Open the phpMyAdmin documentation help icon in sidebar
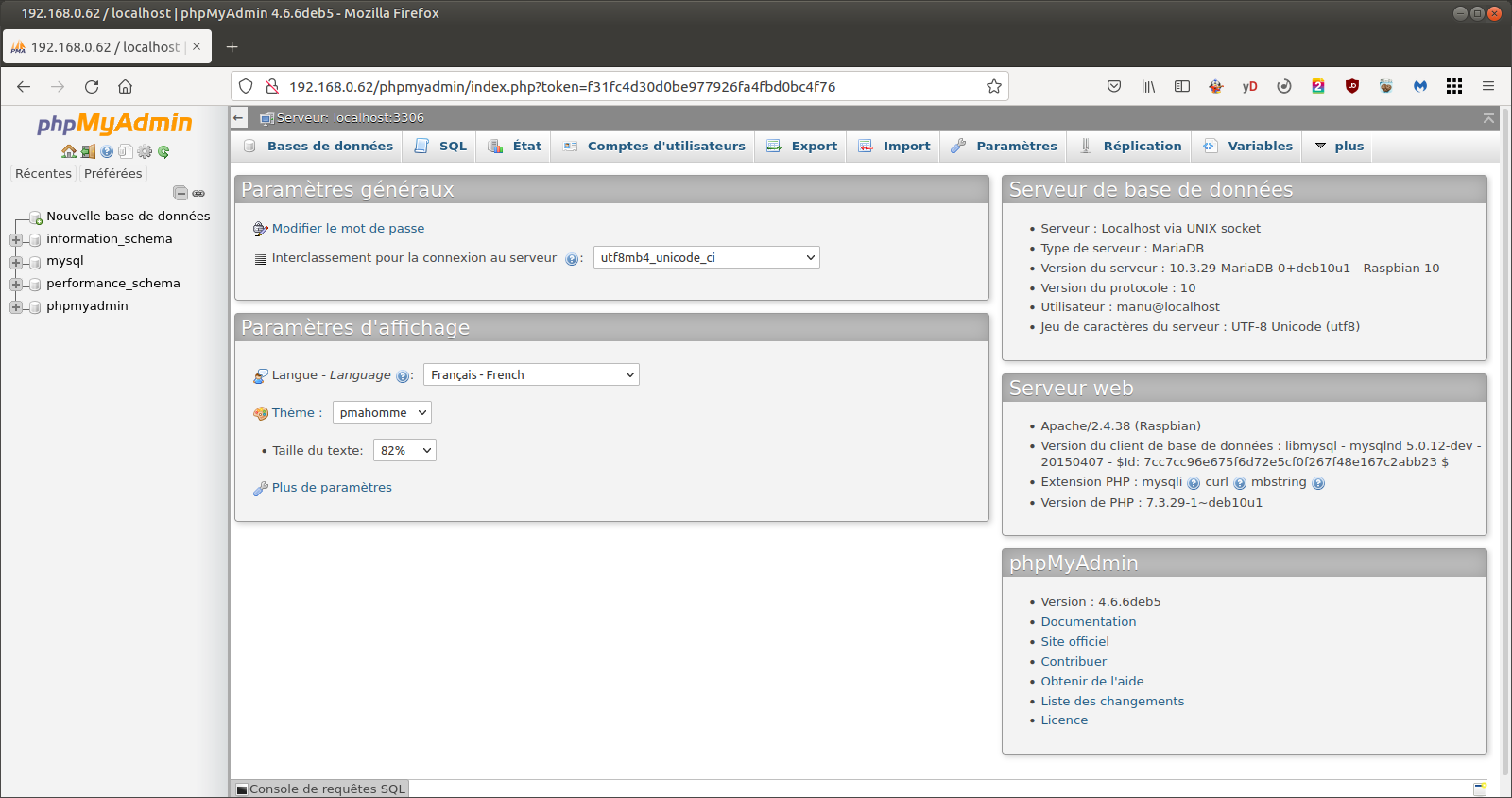The height and width of the screenshot is (798, 1512). 107,151
